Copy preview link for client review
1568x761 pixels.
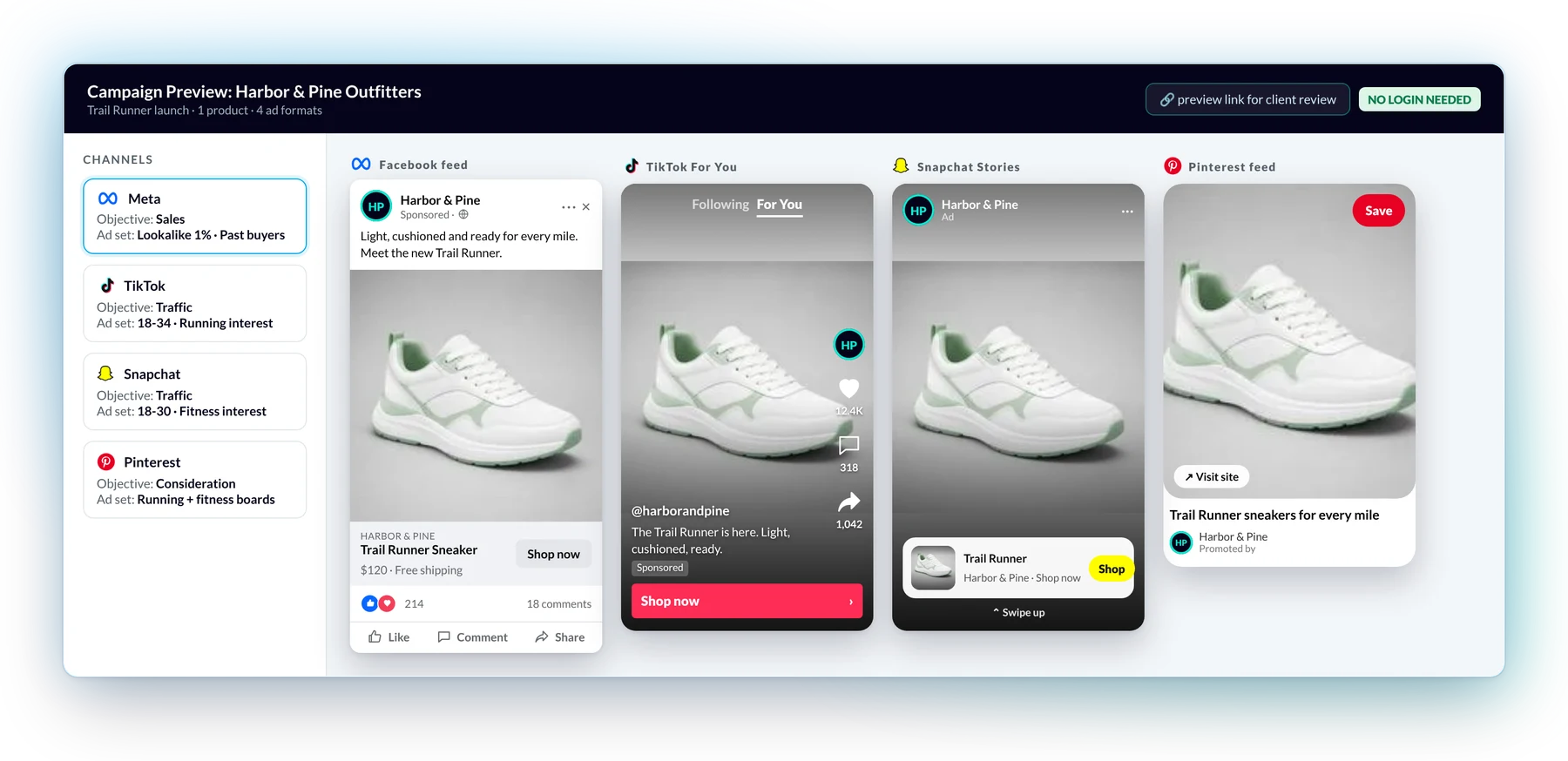pyautogui.click(x=1247, y=99)
